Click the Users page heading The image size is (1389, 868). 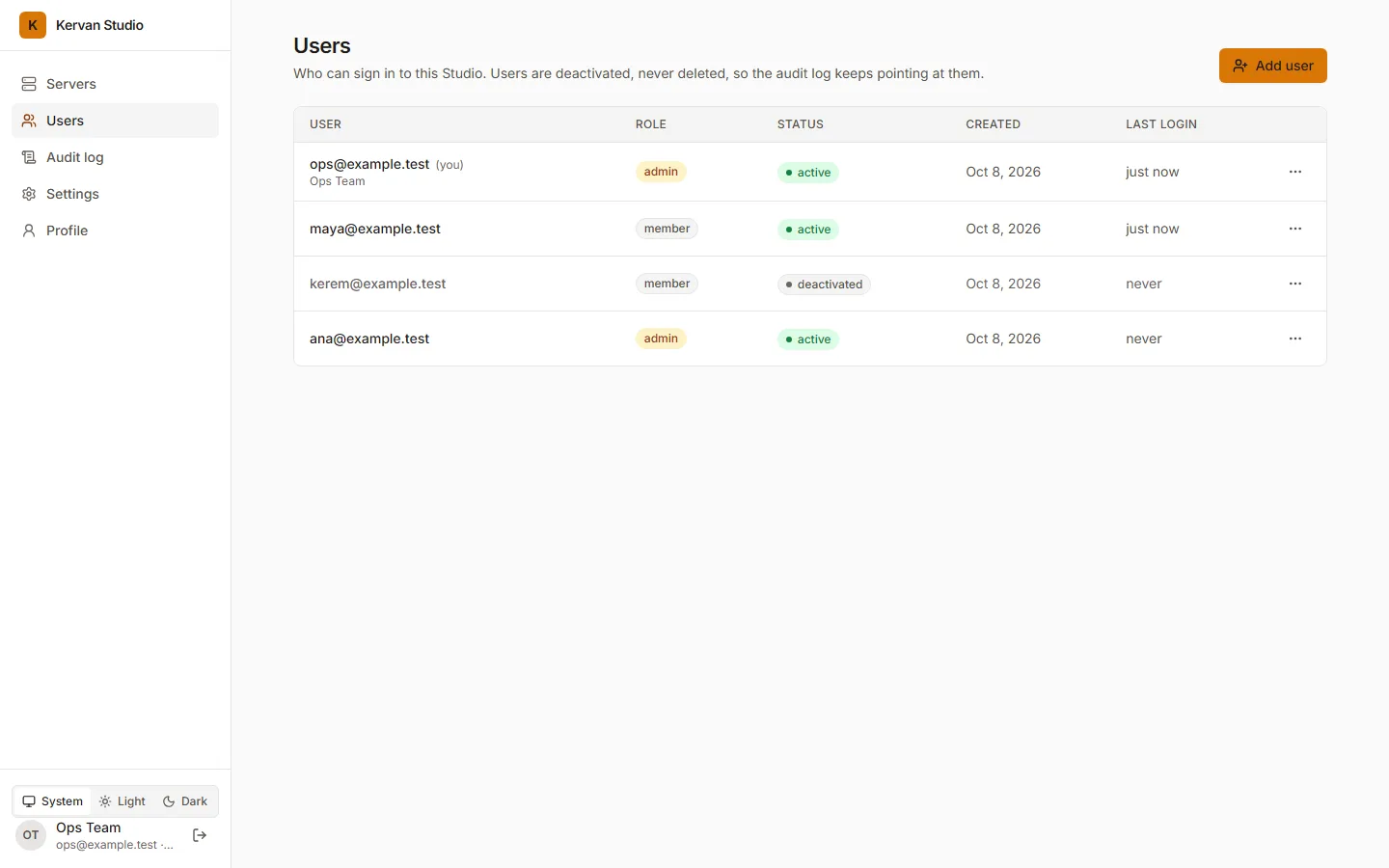(x=322, y=45)
